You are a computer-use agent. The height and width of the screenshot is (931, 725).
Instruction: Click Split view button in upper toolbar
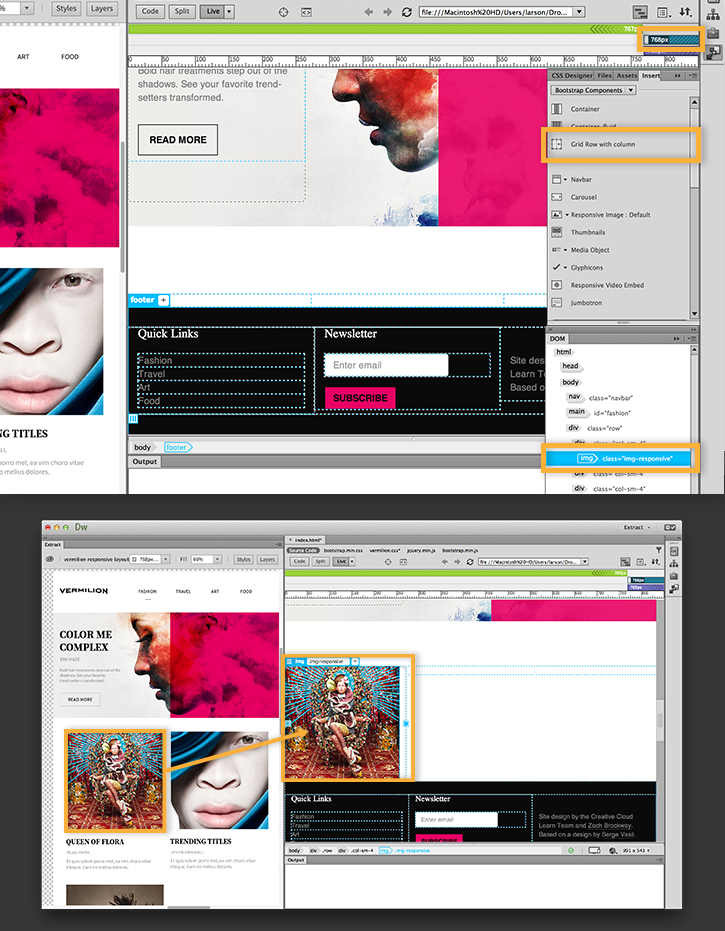pyautogui.click(x=182, y=11)
